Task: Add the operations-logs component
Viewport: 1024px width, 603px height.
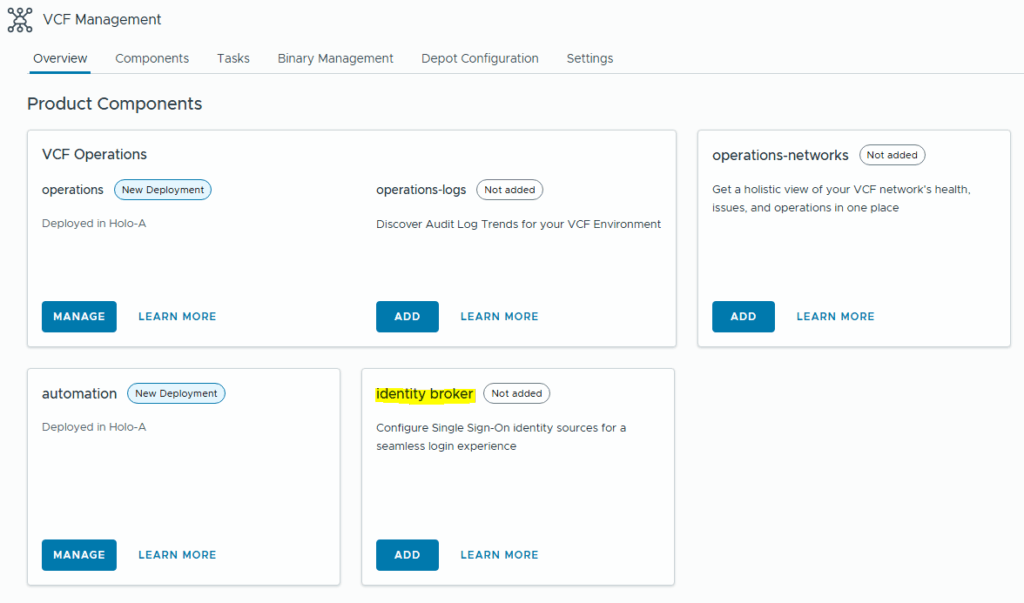Action: [x=407, y=316]
